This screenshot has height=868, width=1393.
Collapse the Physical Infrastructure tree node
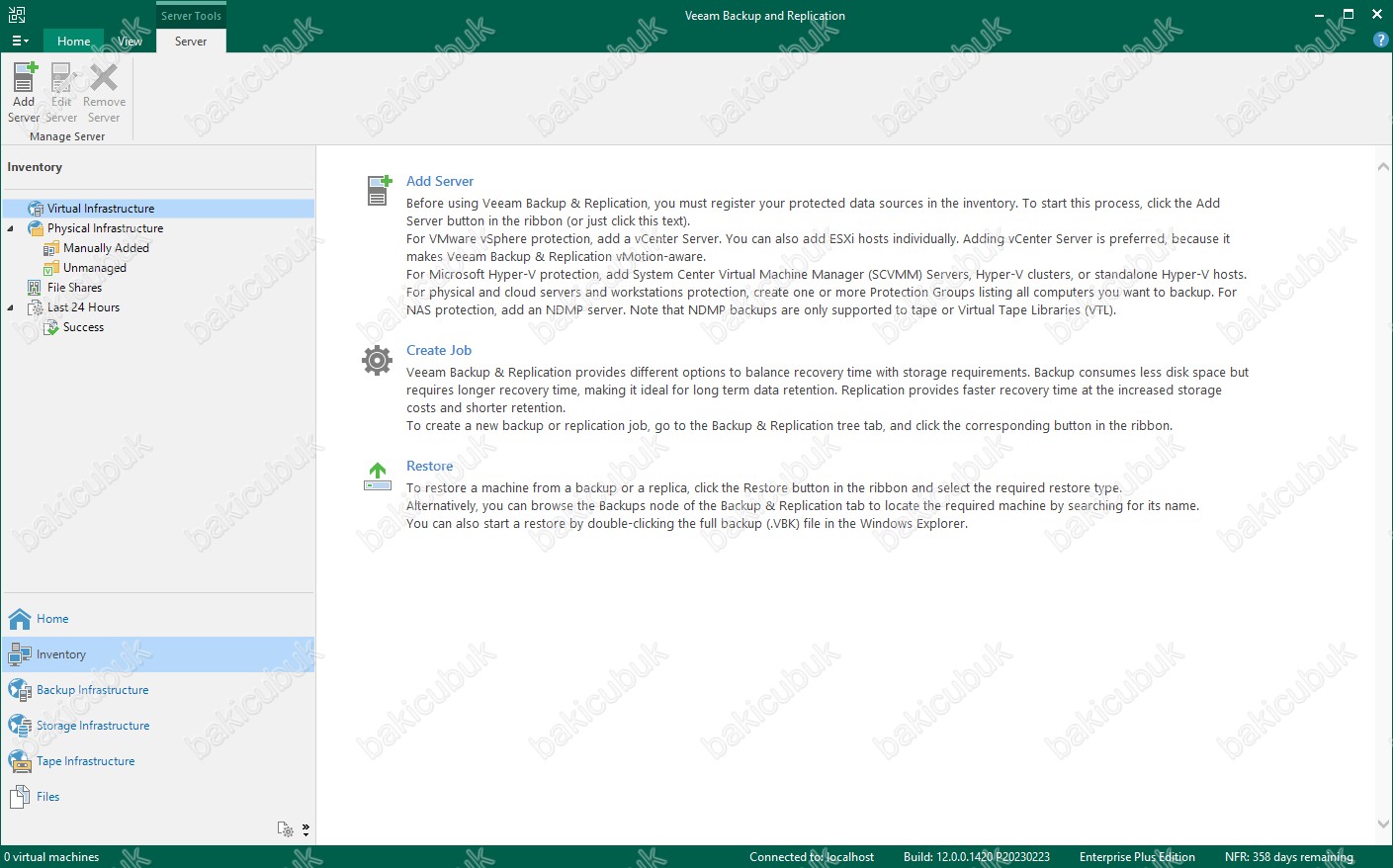tap(11, 228)
